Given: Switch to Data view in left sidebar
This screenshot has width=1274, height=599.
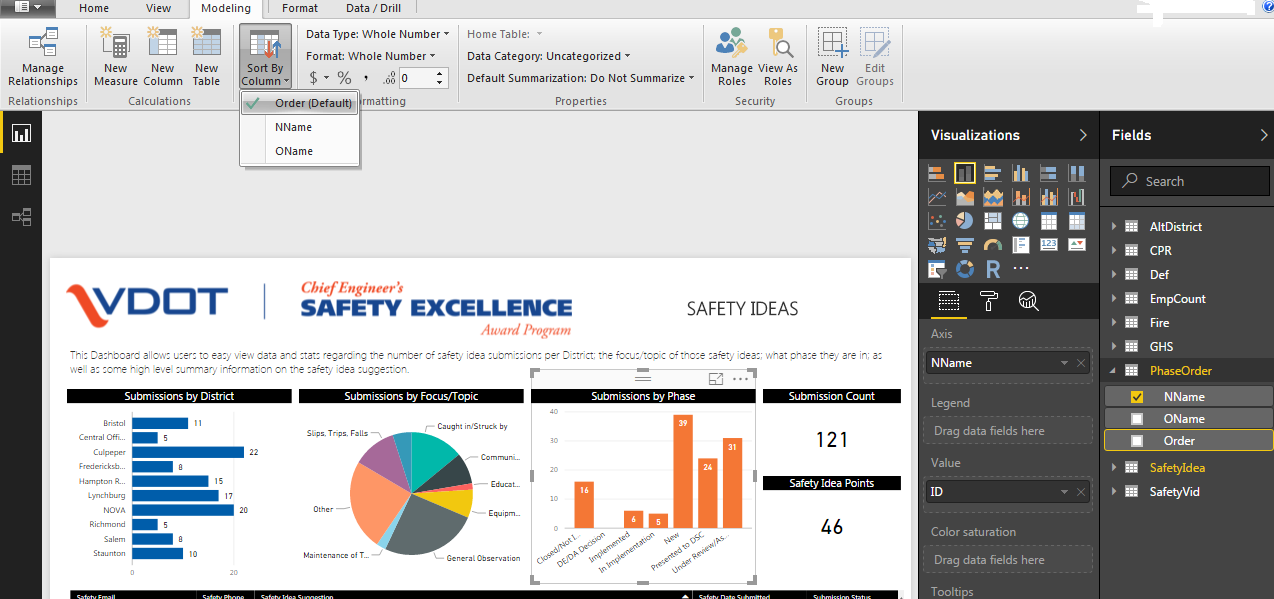Looking at the screenshot, I should (21, 175).
